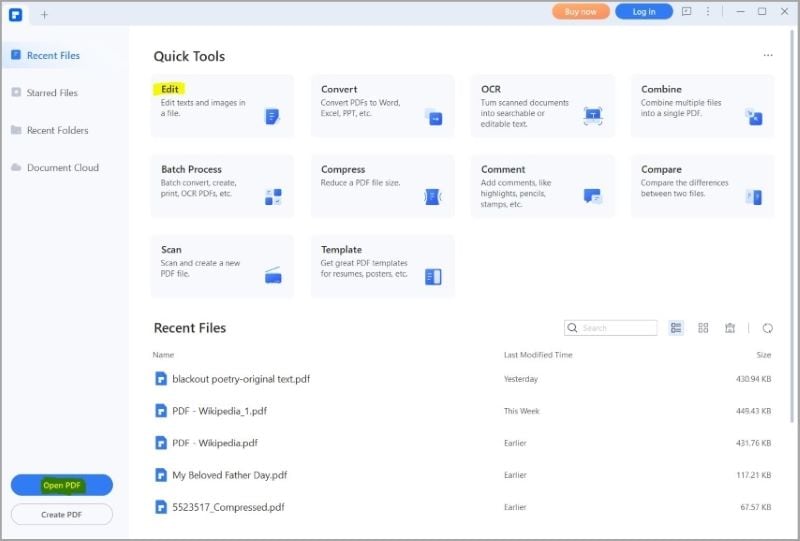Switch recent files to list view

coord(677,328)
